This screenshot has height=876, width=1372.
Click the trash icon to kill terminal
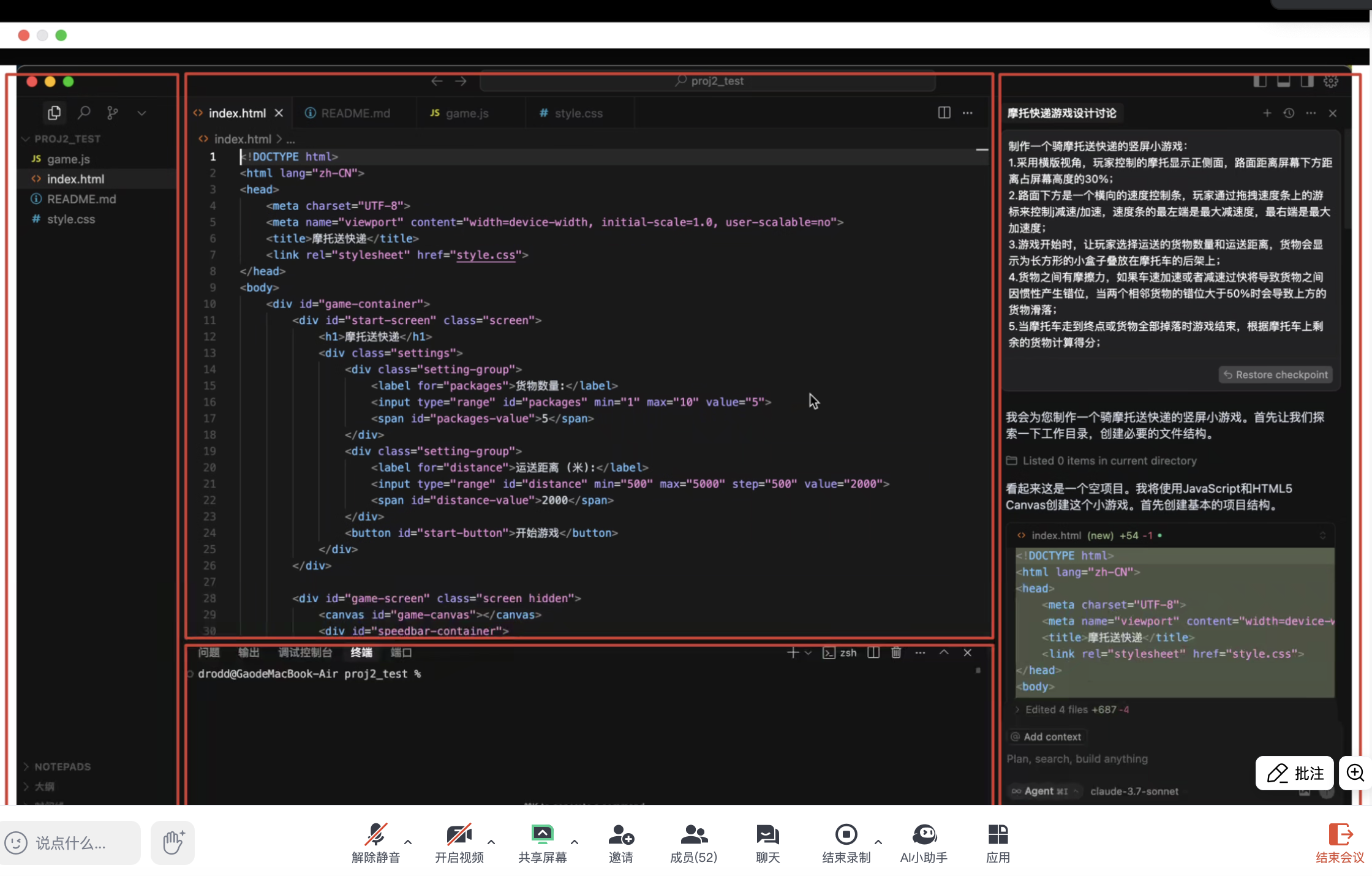[896, 652]
